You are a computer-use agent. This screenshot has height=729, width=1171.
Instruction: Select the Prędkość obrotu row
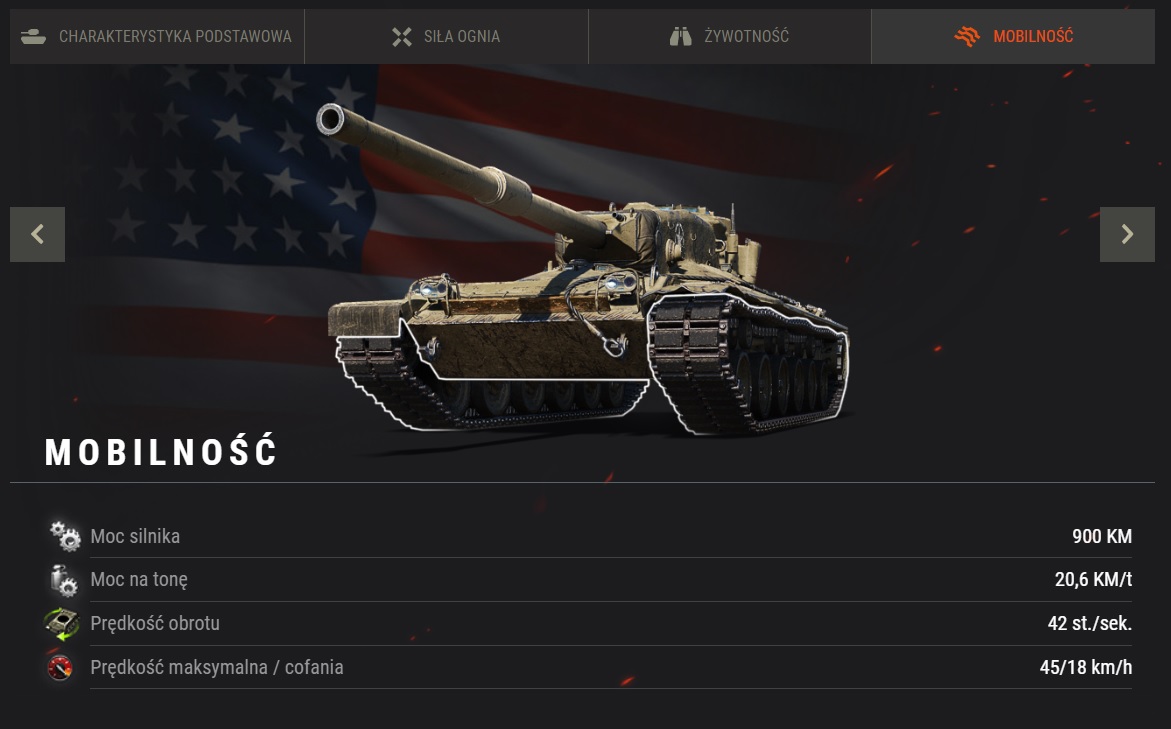point(588,624)
